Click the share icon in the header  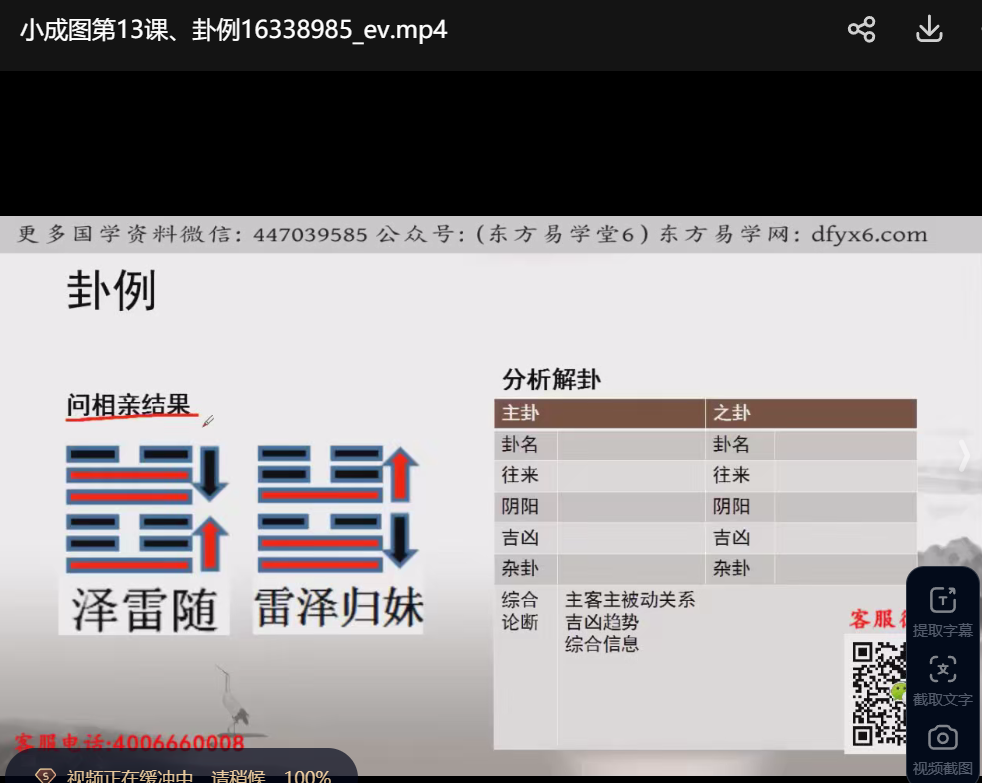pyautogui.click(x=861, y=29)
